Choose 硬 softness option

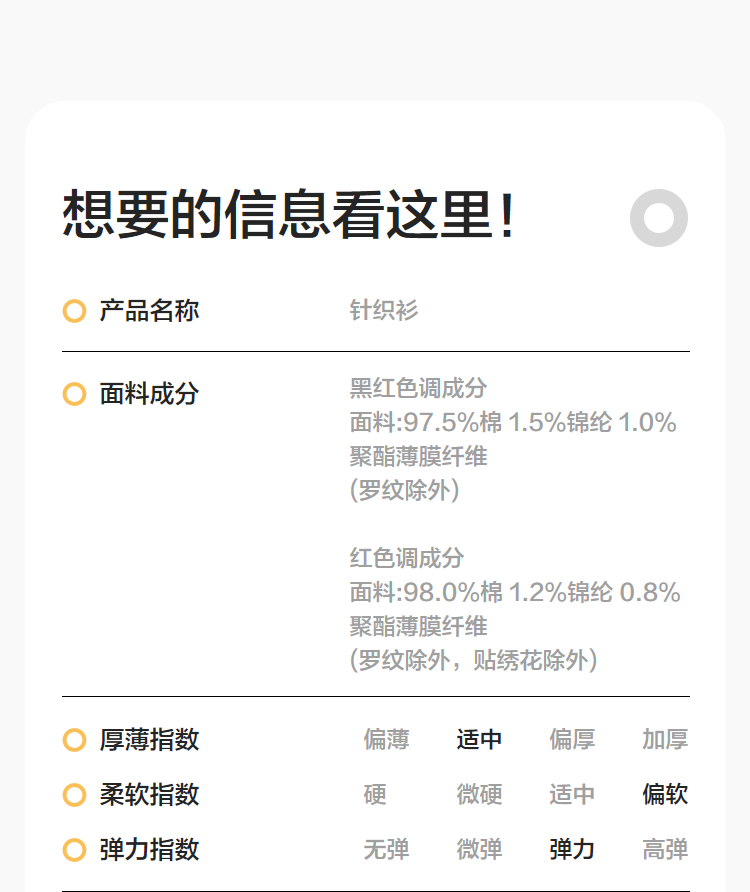[x=375, y=795]
